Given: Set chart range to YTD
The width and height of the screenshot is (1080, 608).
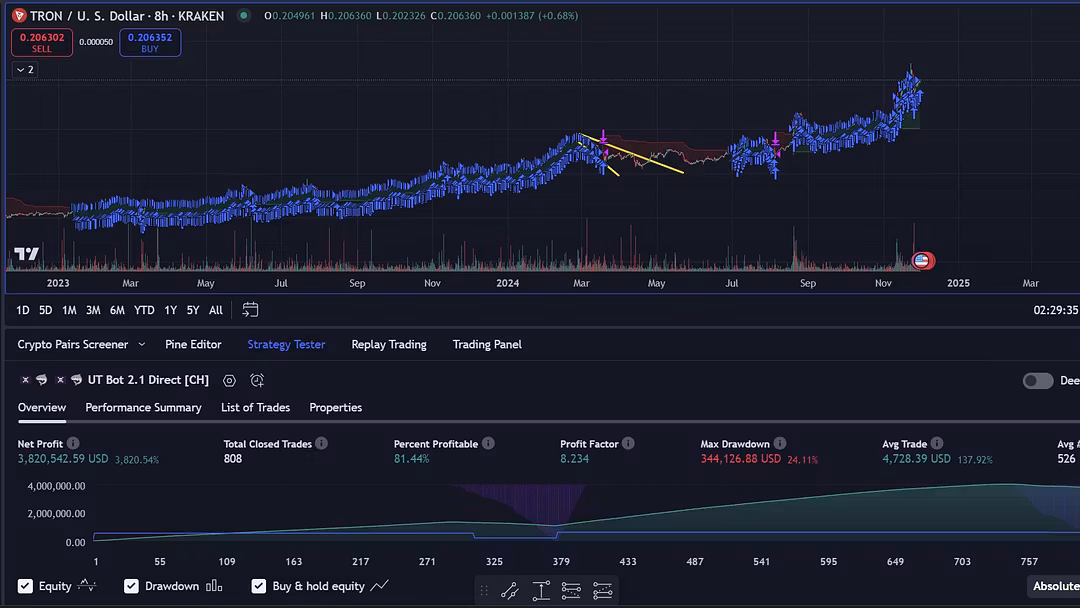Looking at the screenshot, I should 144,311.
